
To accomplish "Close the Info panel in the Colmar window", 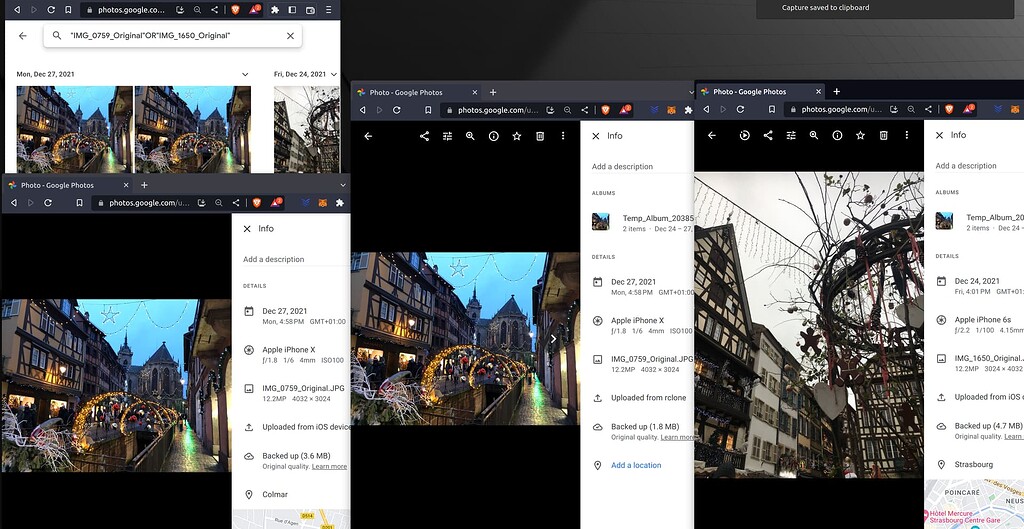I will coord(247,229).
